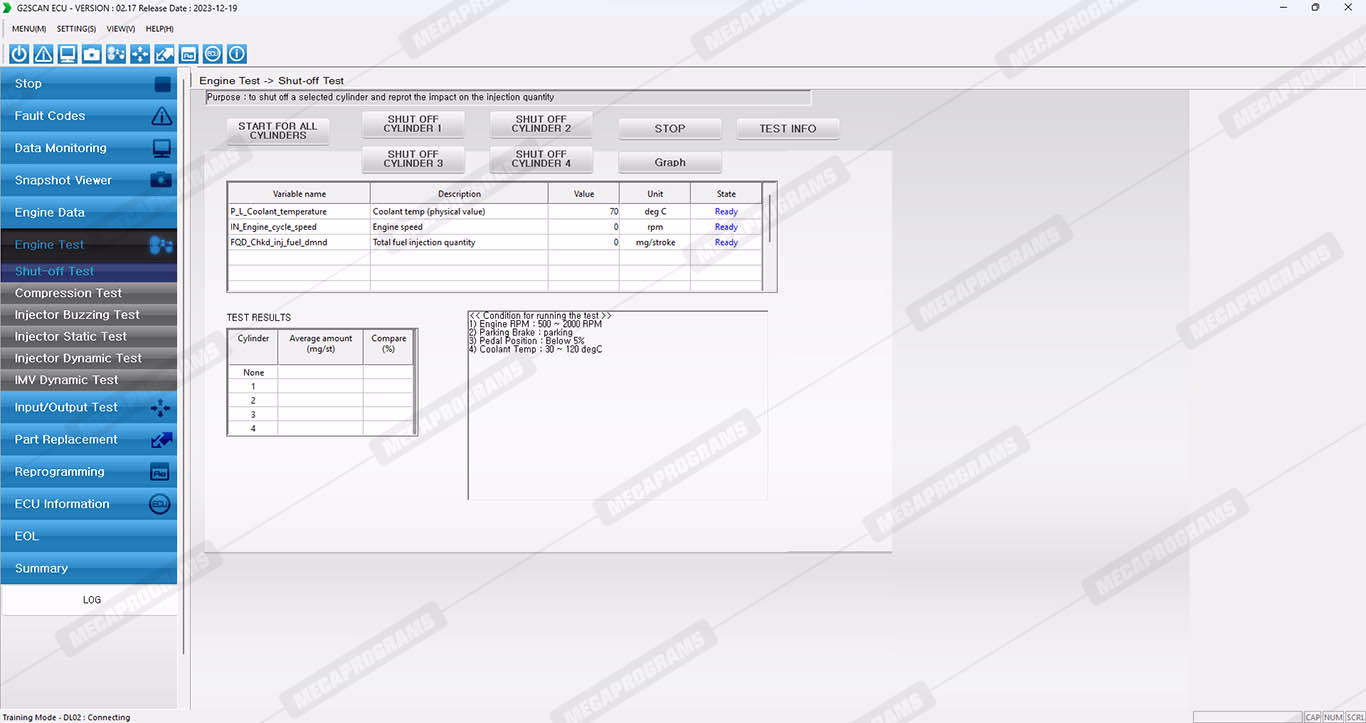This screenshot has width=1366, height=723.
Task: Click START FOR ALL CYLINDERS
Action: tap(278, 131)
